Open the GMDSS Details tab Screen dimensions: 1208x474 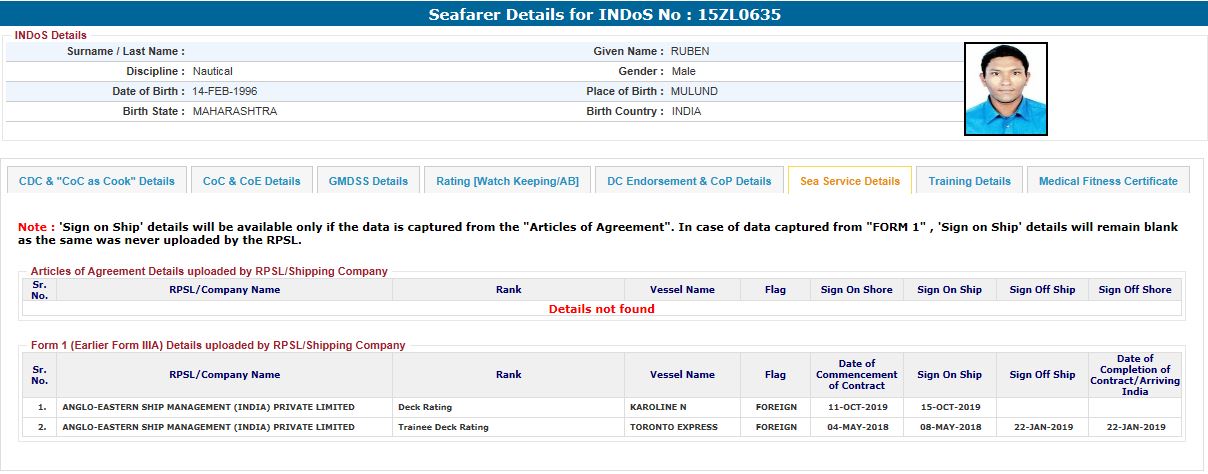click(x=369, y=181)
